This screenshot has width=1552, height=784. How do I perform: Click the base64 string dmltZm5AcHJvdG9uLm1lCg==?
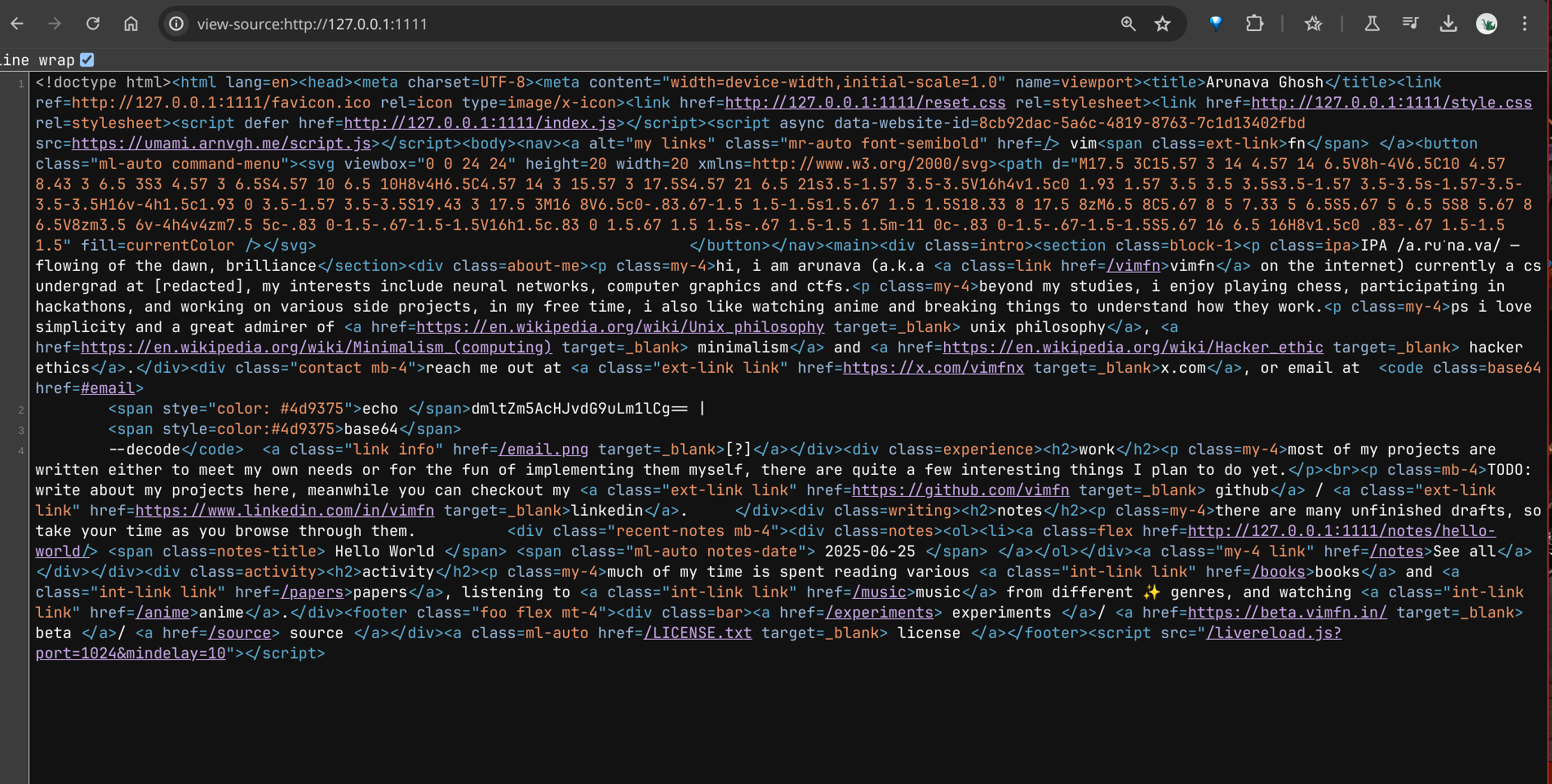point(579,409)
